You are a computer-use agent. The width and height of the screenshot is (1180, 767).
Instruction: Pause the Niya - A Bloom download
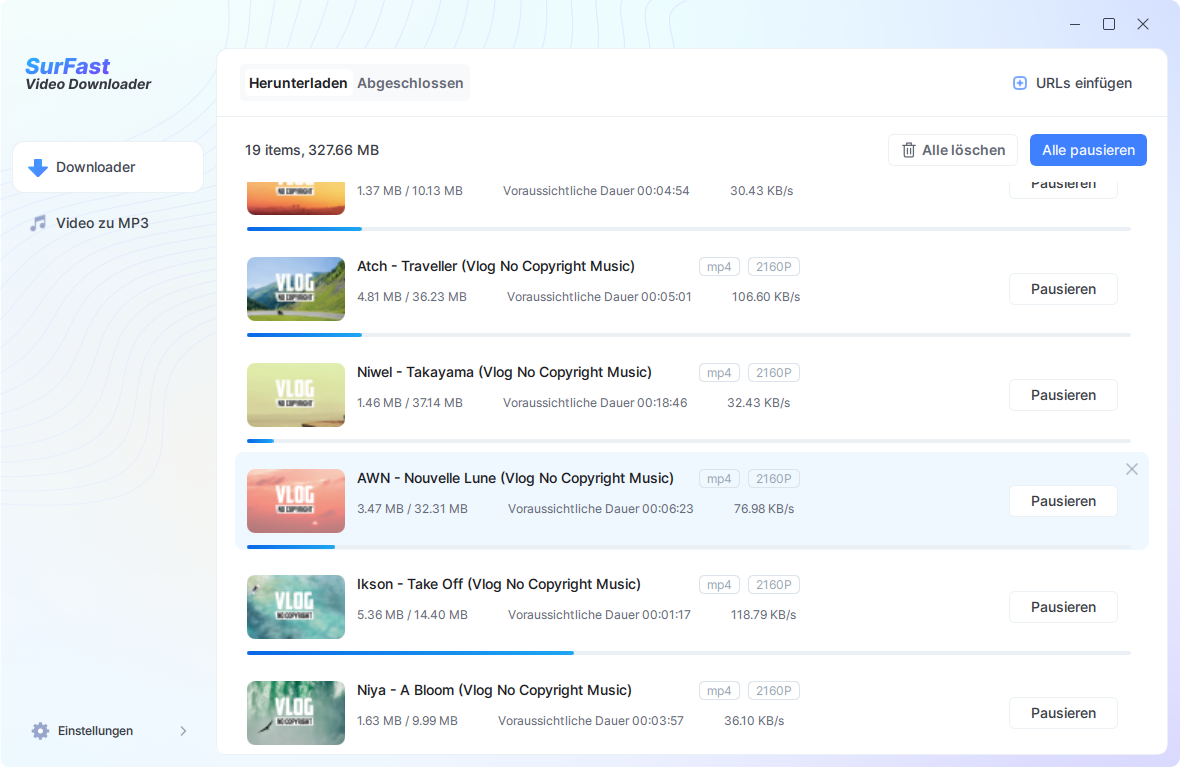tap(1062, 713)
